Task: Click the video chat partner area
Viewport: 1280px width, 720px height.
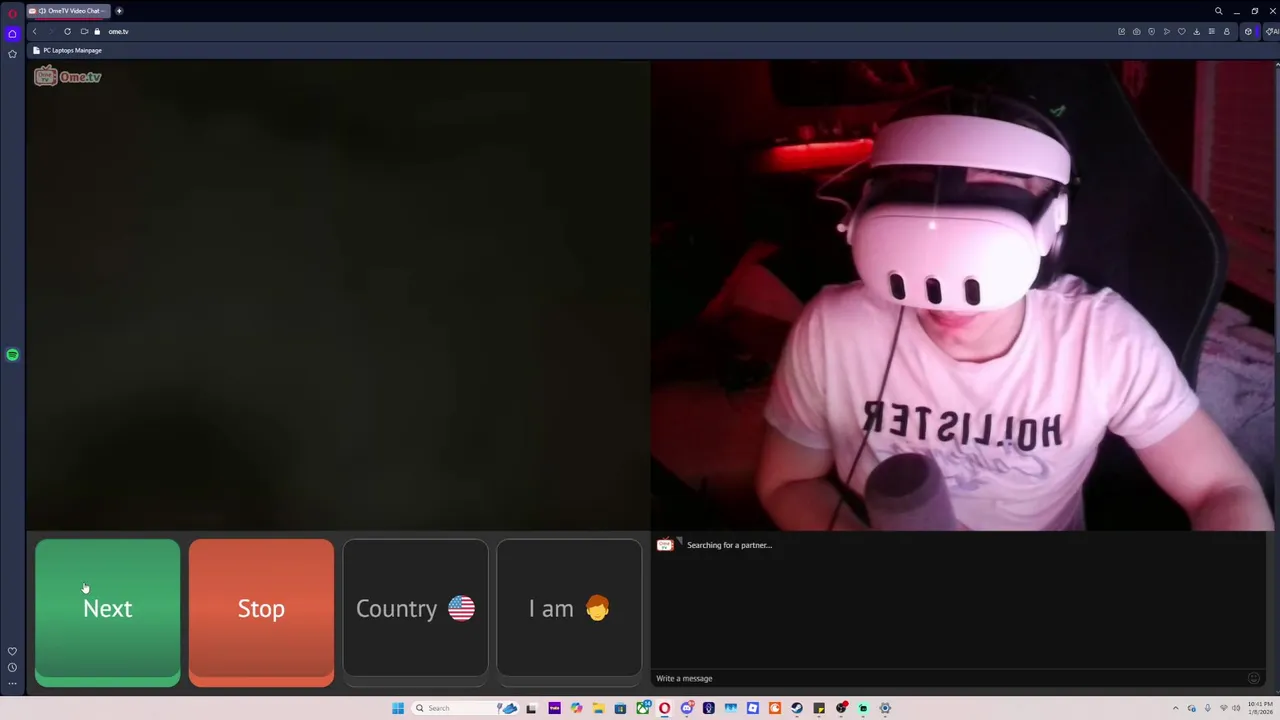Action: point(339,296)
